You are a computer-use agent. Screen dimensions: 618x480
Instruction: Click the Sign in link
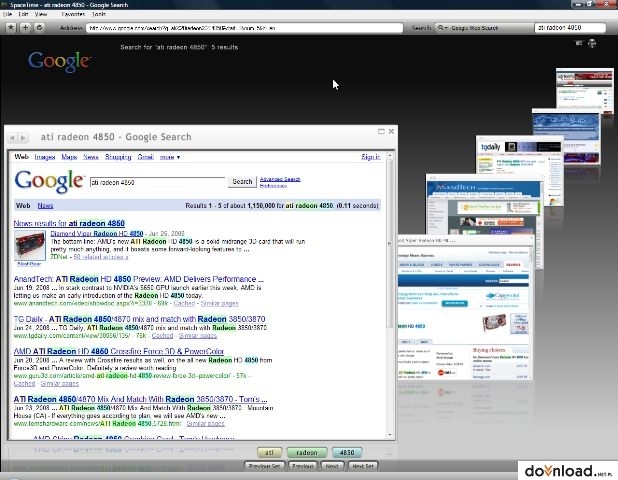(371, 157)
